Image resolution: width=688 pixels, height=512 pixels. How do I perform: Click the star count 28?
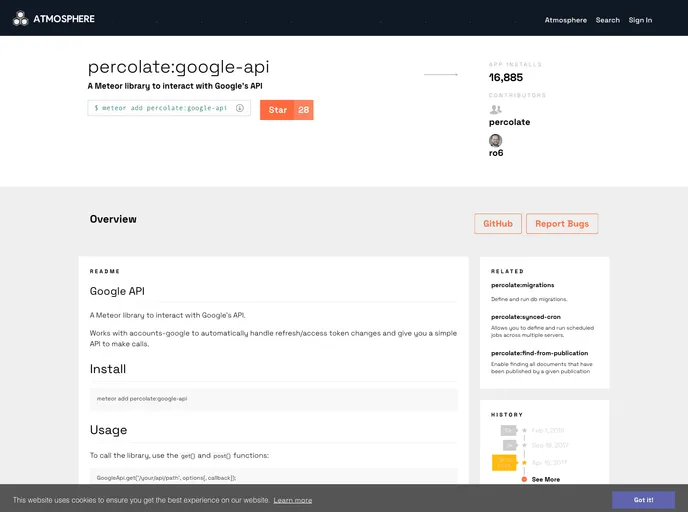point(304,110)
